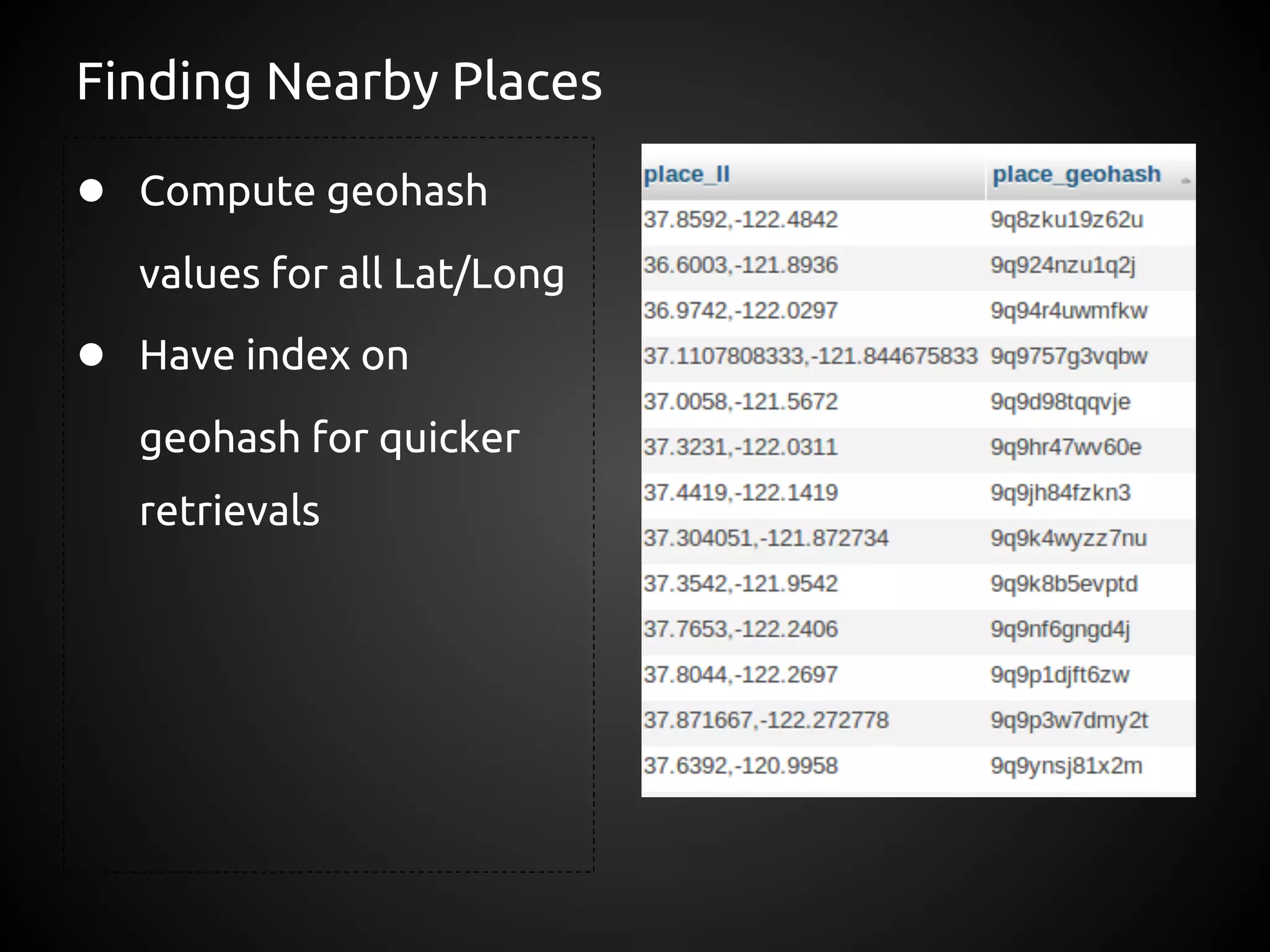Select the geohash 9q9k4wyzz7nu
The image size is (1270, 952).
[x=1068, y=539]
